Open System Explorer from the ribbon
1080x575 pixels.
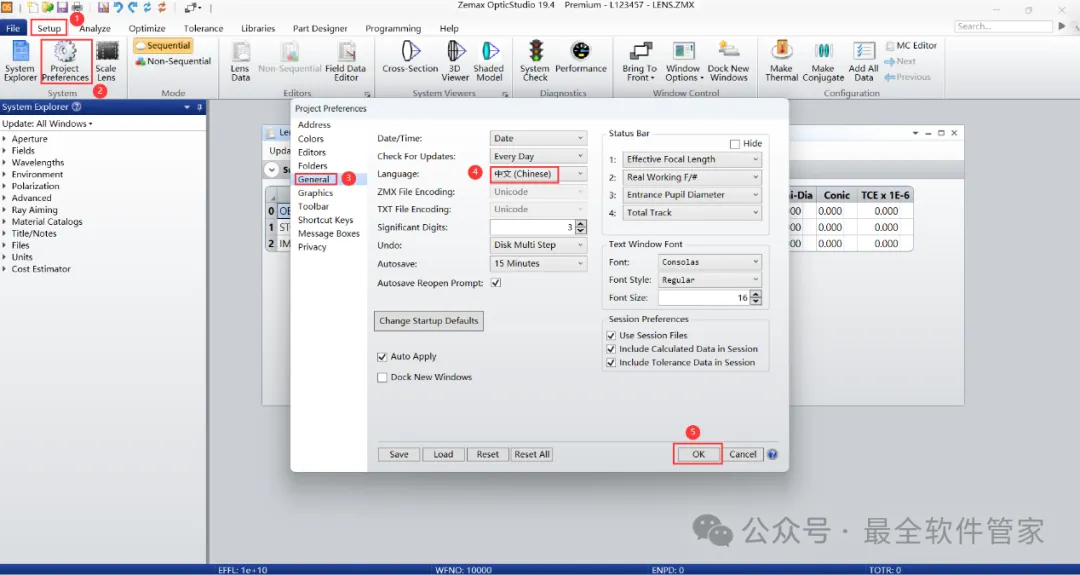click(x=20, y=61)
